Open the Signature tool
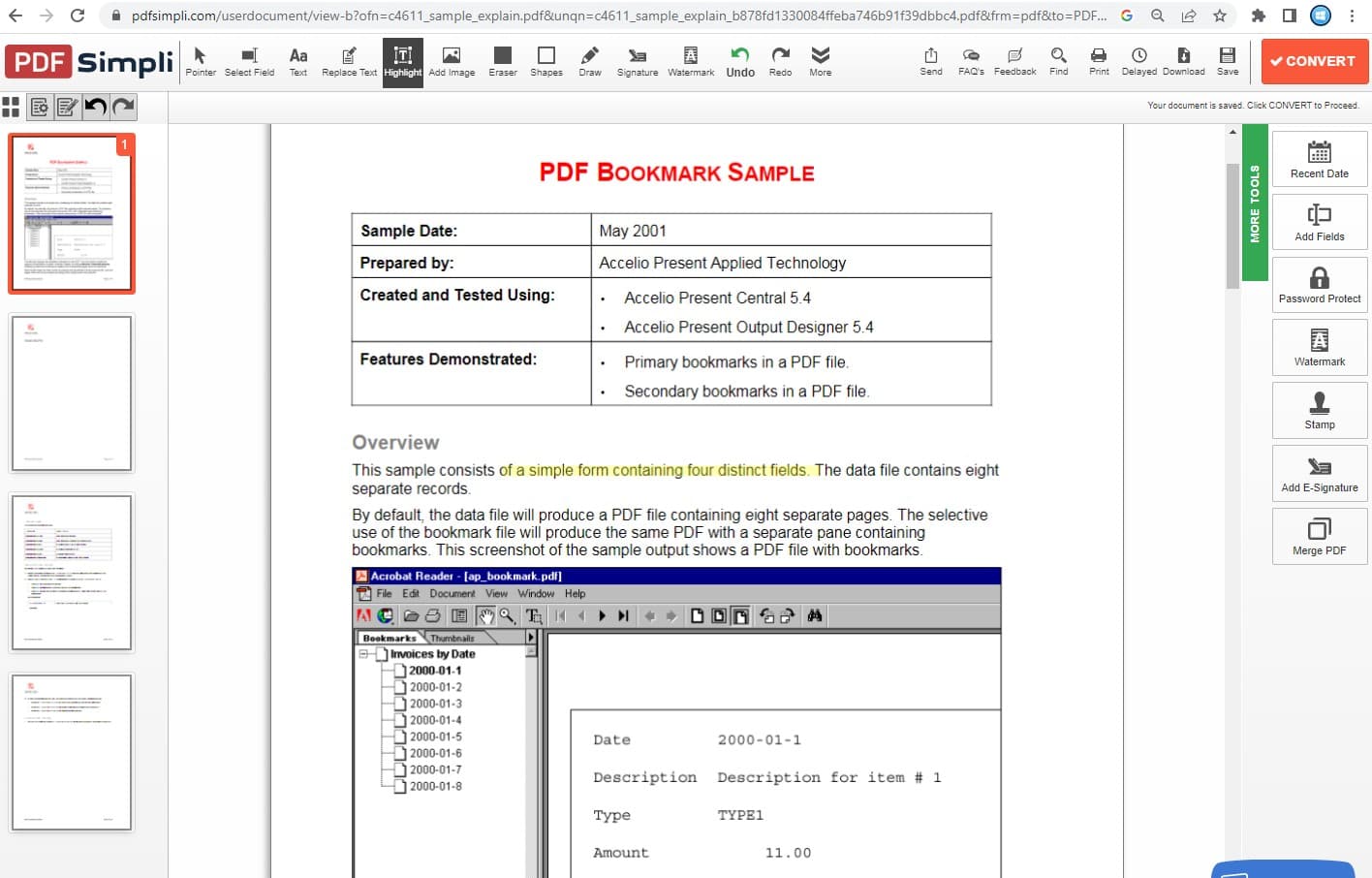This screenshot has height=878, width=1372. point(637,61)
